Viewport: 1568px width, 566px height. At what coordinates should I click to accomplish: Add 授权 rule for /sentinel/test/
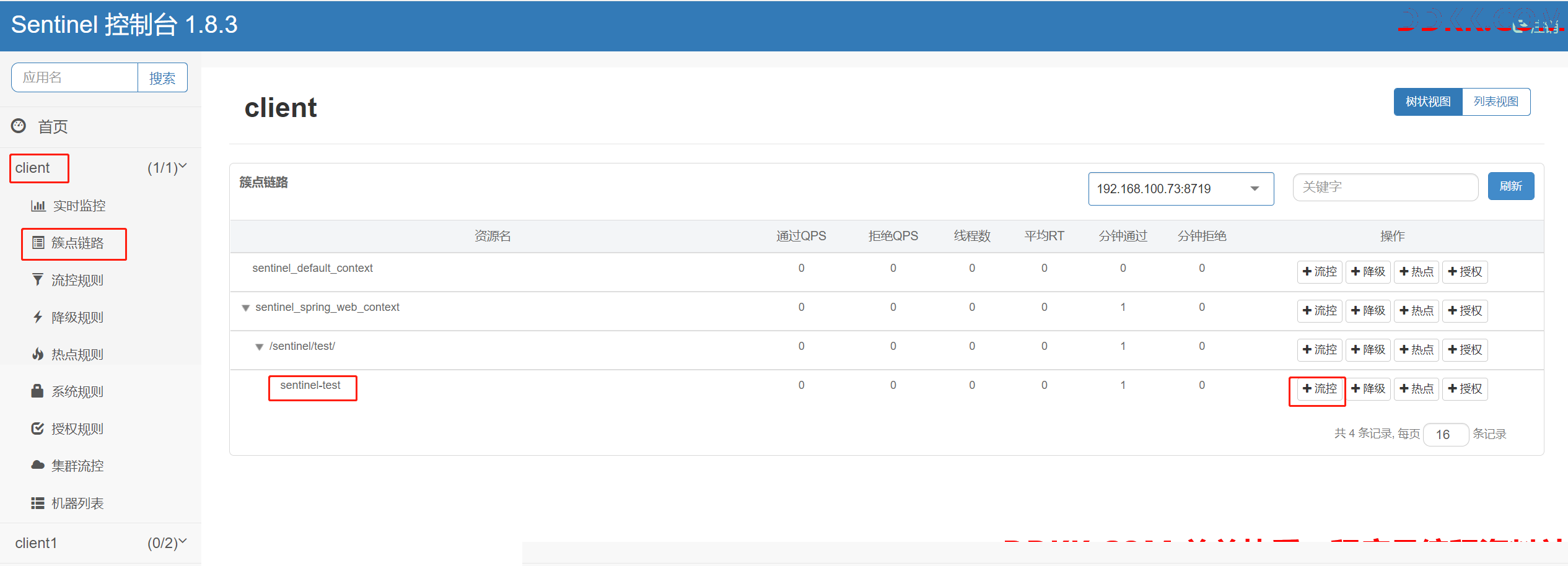click(1465, 350)
